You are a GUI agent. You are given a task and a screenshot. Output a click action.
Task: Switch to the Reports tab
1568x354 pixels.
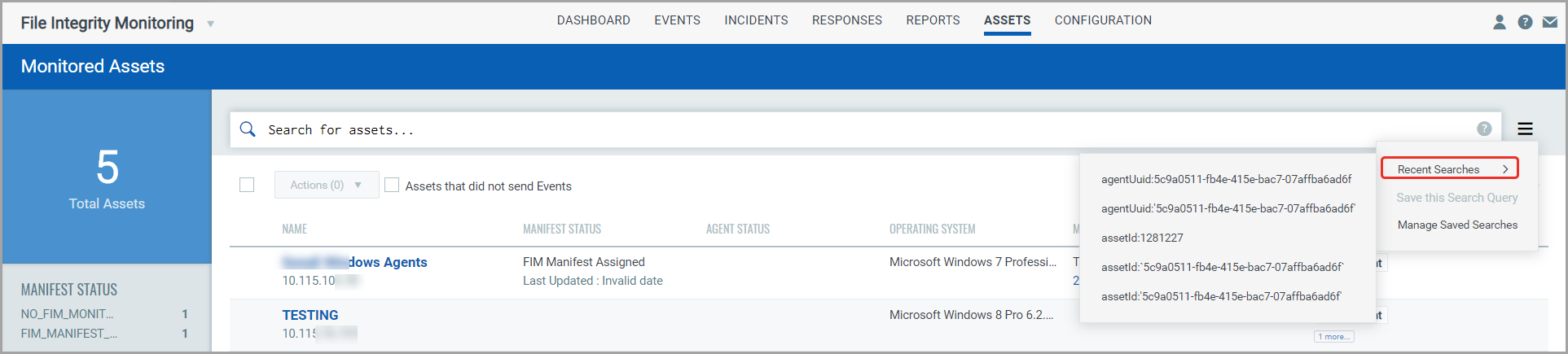(x=933, y=20)
